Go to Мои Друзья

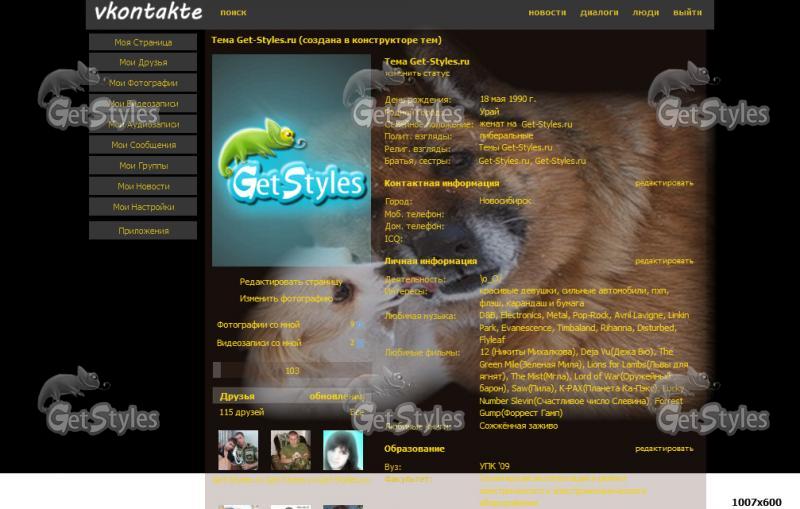pyautogui.click(x=143, y=63)
